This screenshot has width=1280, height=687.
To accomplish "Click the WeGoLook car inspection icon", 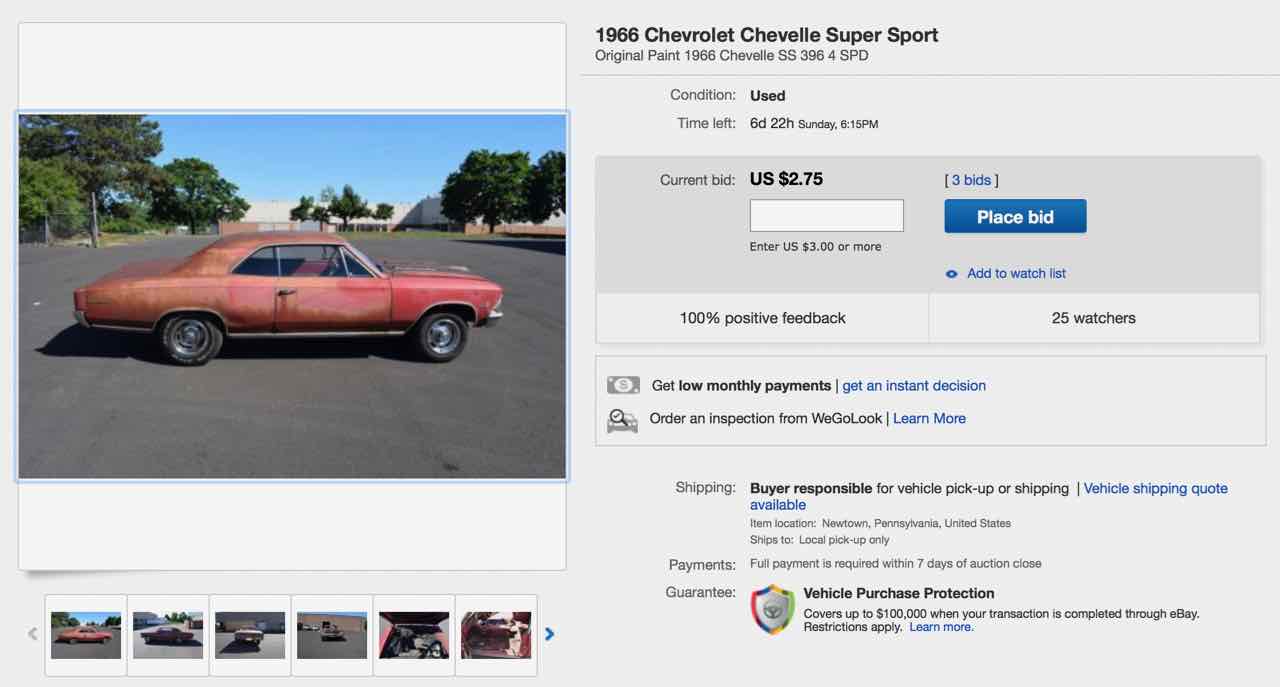I will tap(622, 420).
